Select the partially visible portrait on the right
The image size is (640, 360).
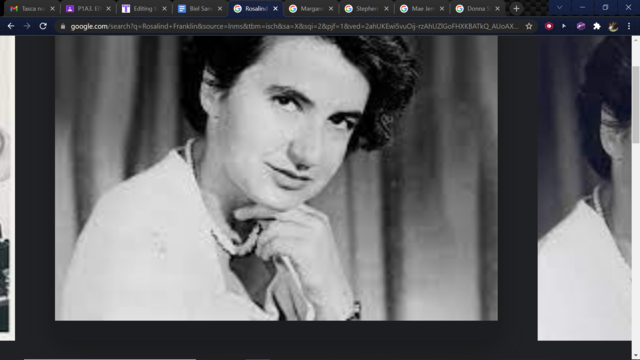584,188
